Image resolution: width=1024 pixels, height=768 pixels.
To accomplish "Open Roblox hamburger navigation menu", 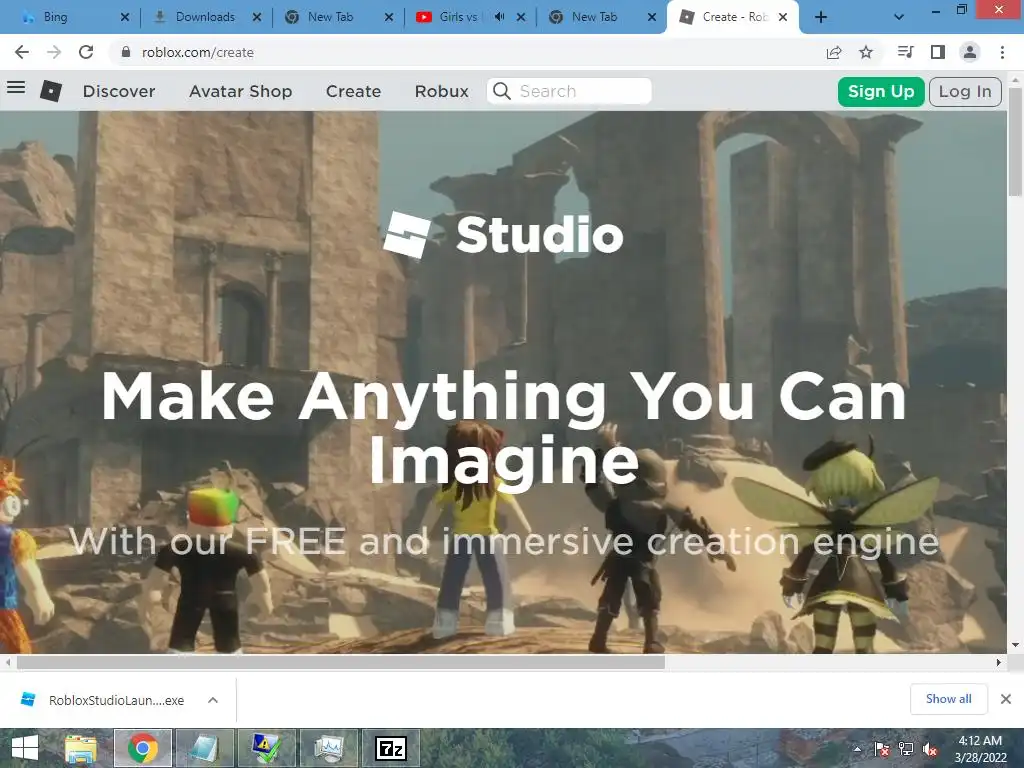I will tap(16, 88).
